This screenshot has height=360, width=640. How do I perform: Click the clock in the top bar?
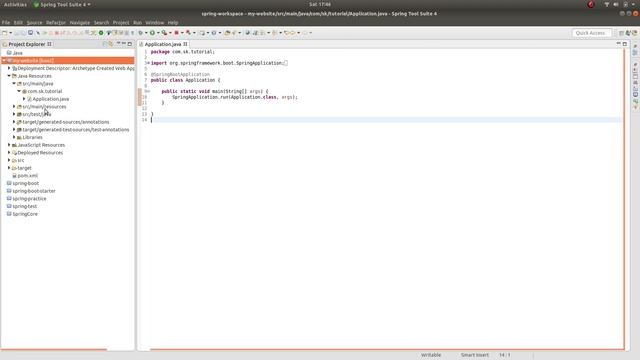(320, 4)
